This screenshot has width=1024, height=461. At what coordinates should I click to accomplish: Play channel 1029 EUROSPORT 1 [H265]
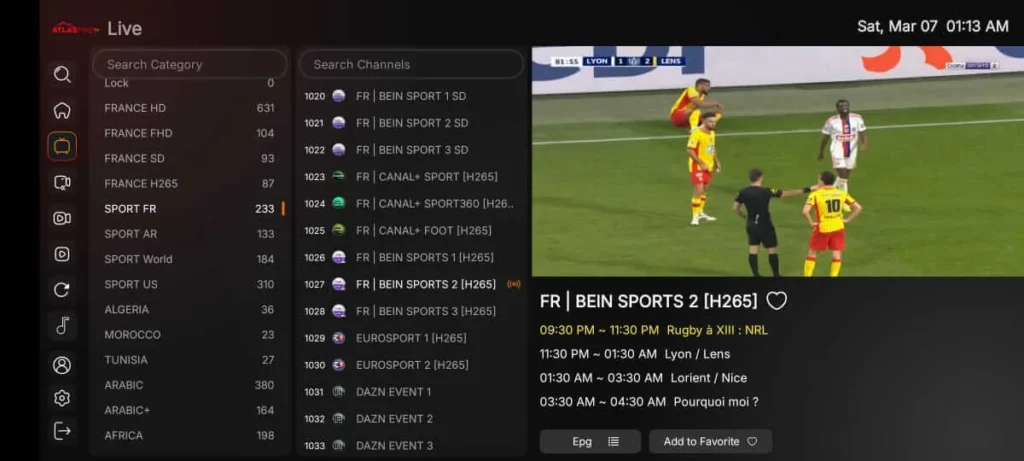[x=411, y=338]
